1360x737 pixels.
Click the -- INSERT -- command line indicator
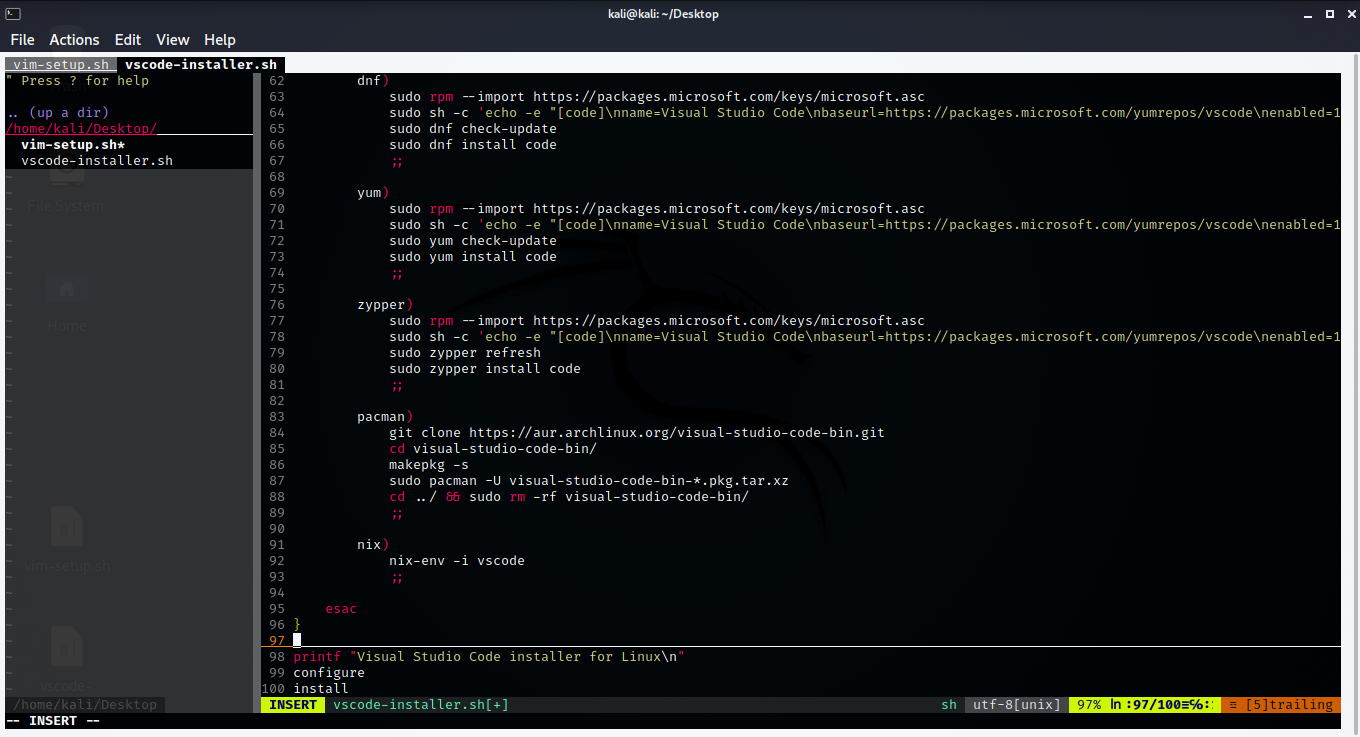click(53, 721)
